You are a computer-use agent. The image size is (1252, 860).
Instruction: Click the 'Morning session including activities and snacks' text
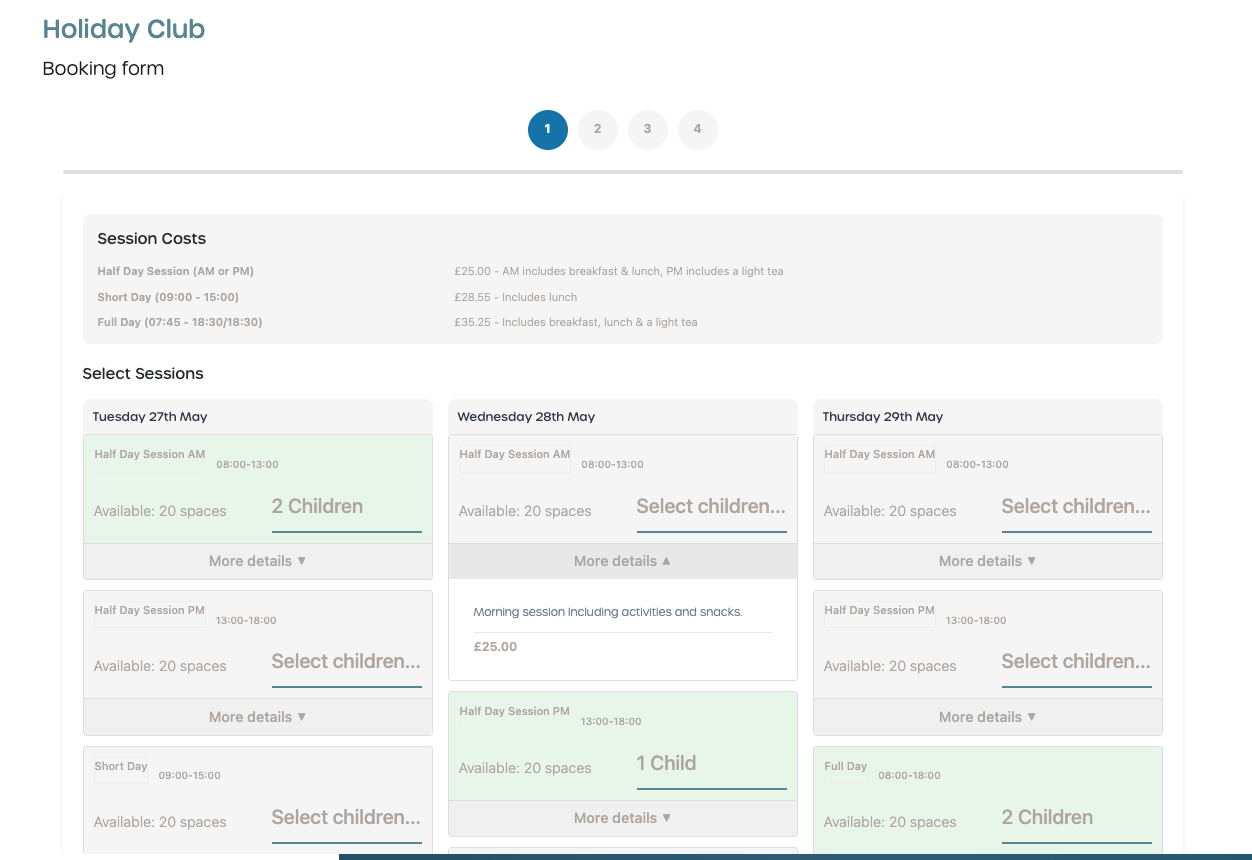click(x=608, y=612)
